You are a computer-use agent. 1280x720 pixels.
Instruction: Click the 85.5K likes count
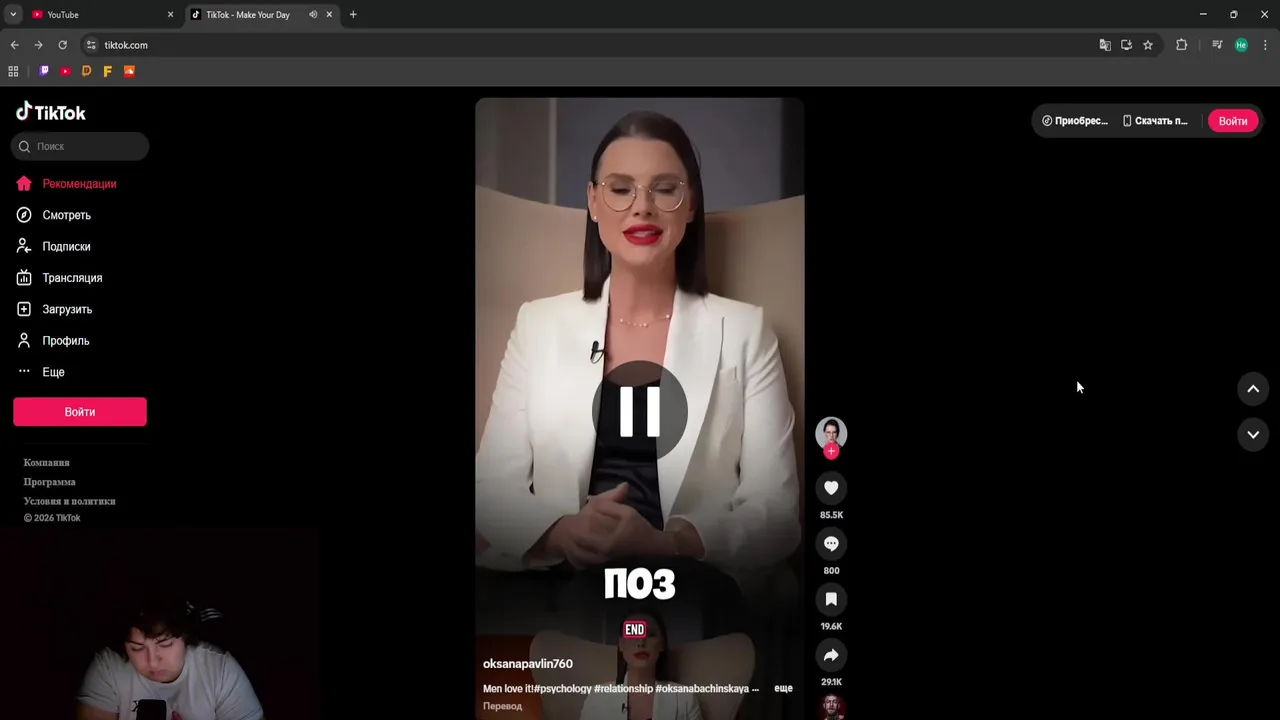click(x=831, y=515)
